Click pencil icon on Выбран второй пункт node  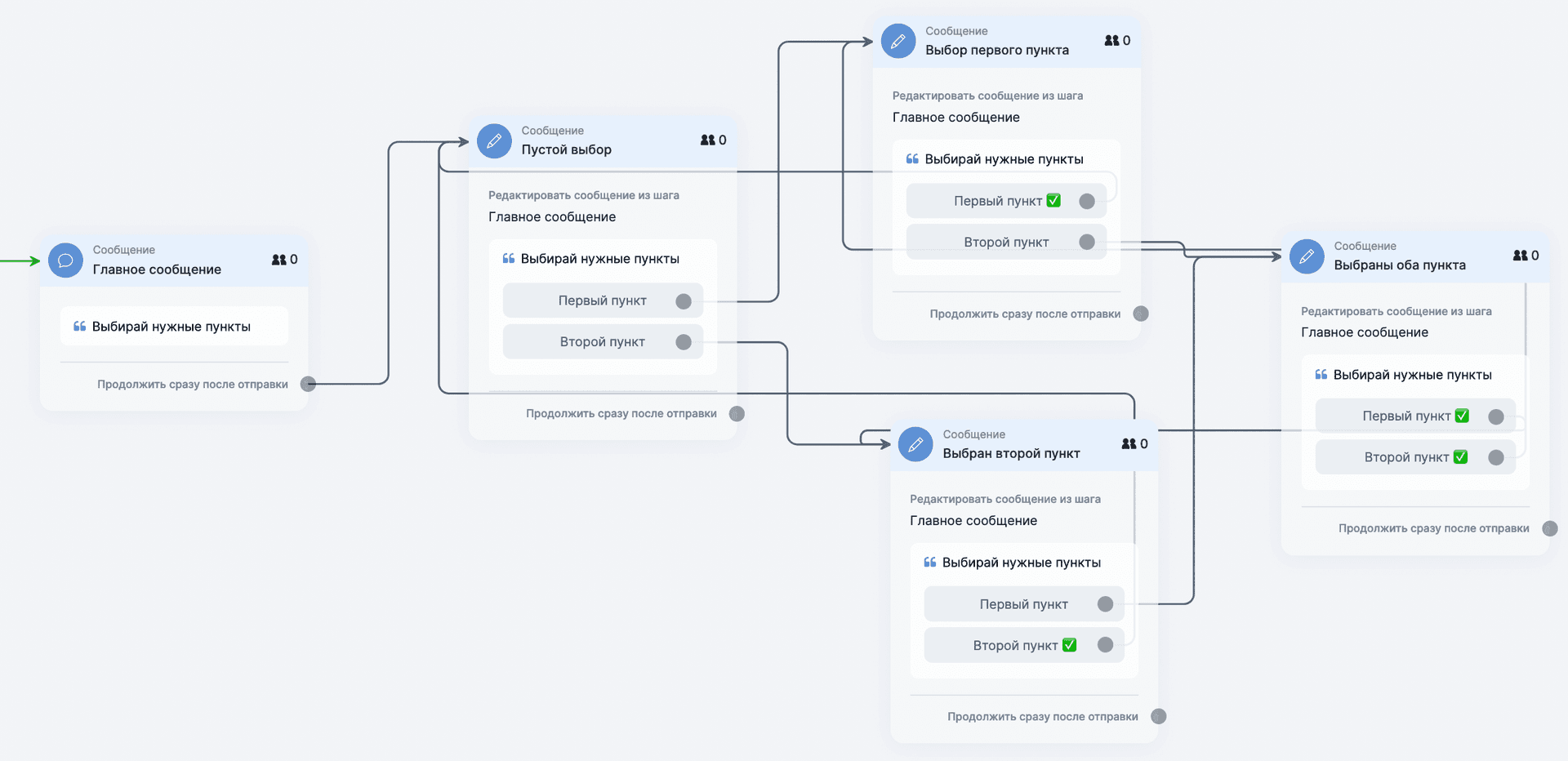tap(915, 444)
